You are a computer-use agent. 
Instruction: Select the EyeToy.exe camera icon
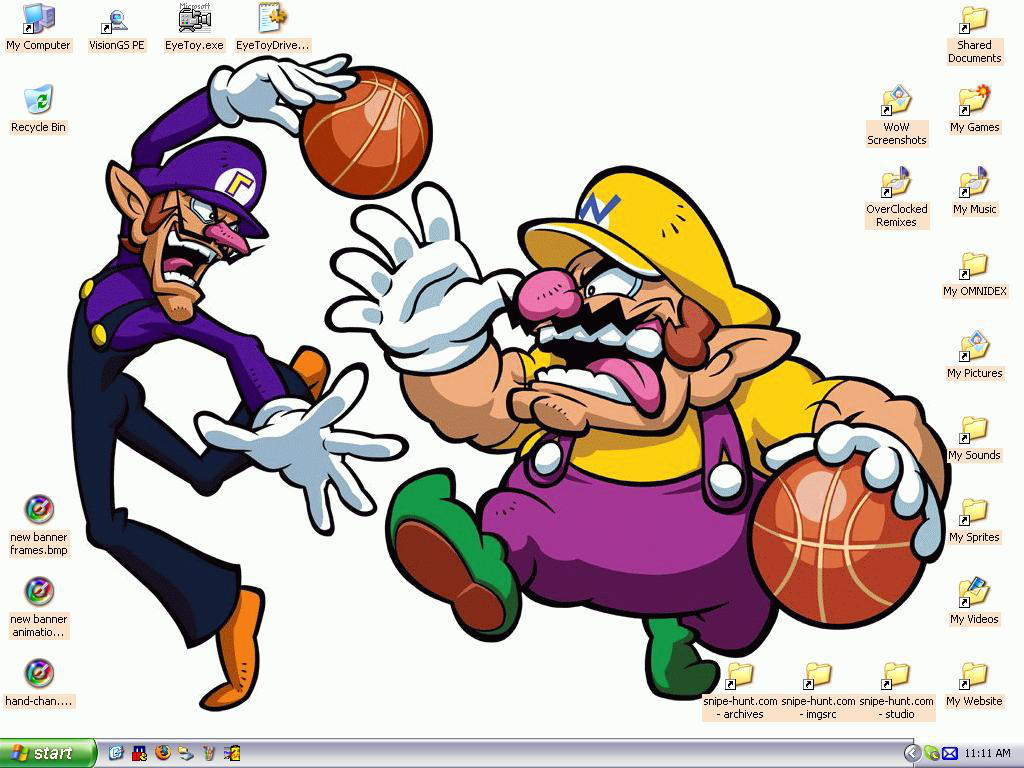194,19
